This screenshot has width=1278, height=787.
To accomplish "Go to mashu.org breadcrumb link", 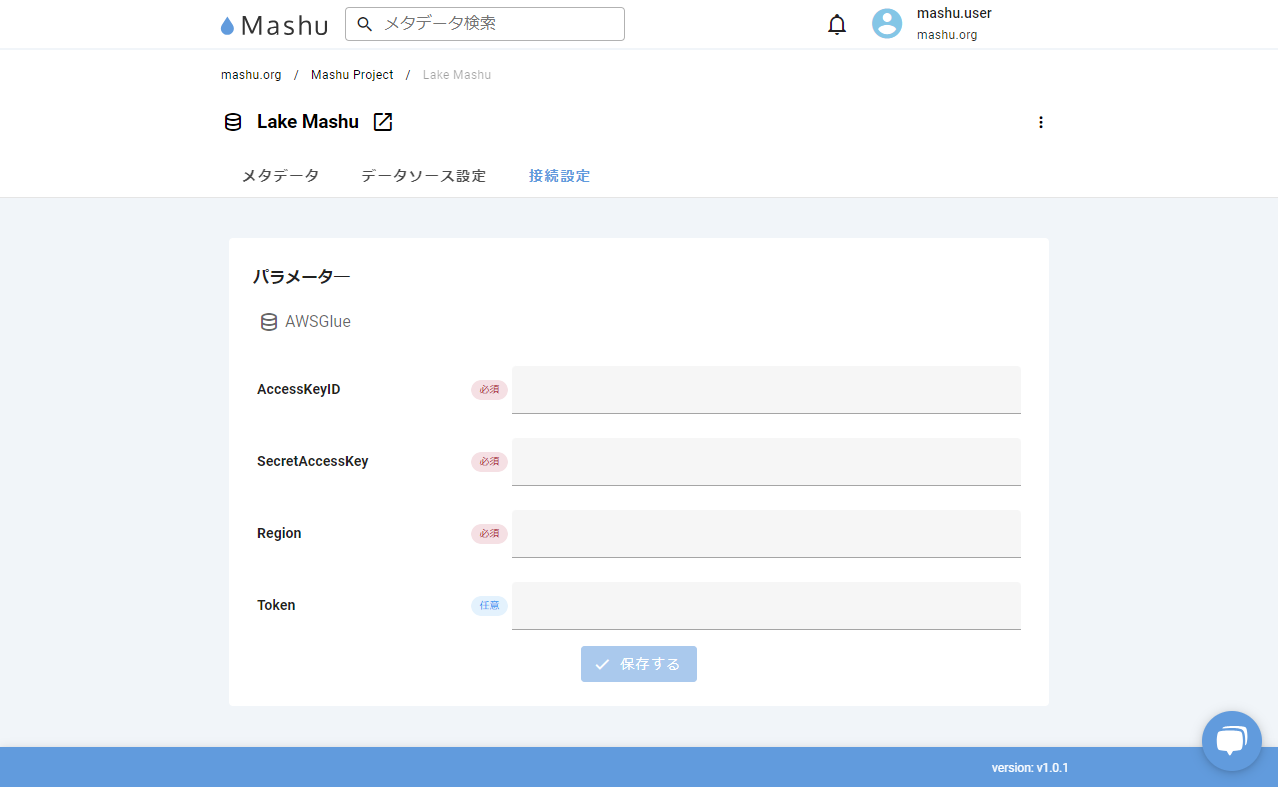I will [x=251, y=75].
